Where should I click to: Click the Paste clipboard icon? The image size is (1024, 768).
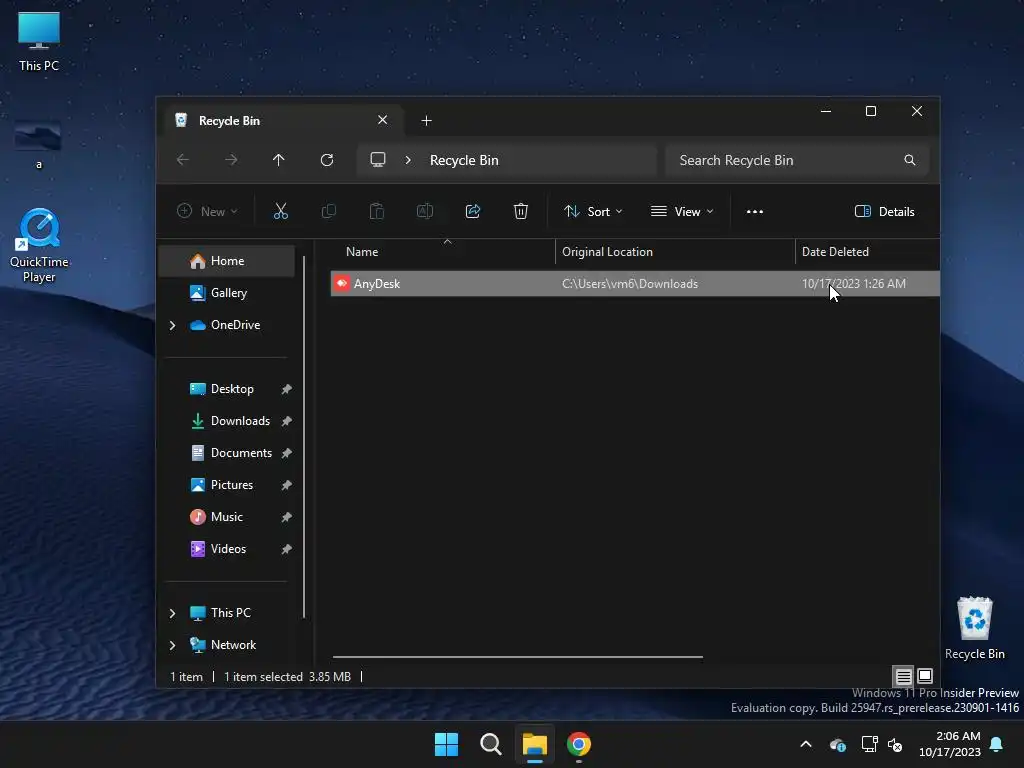click(x=377, y=211)
